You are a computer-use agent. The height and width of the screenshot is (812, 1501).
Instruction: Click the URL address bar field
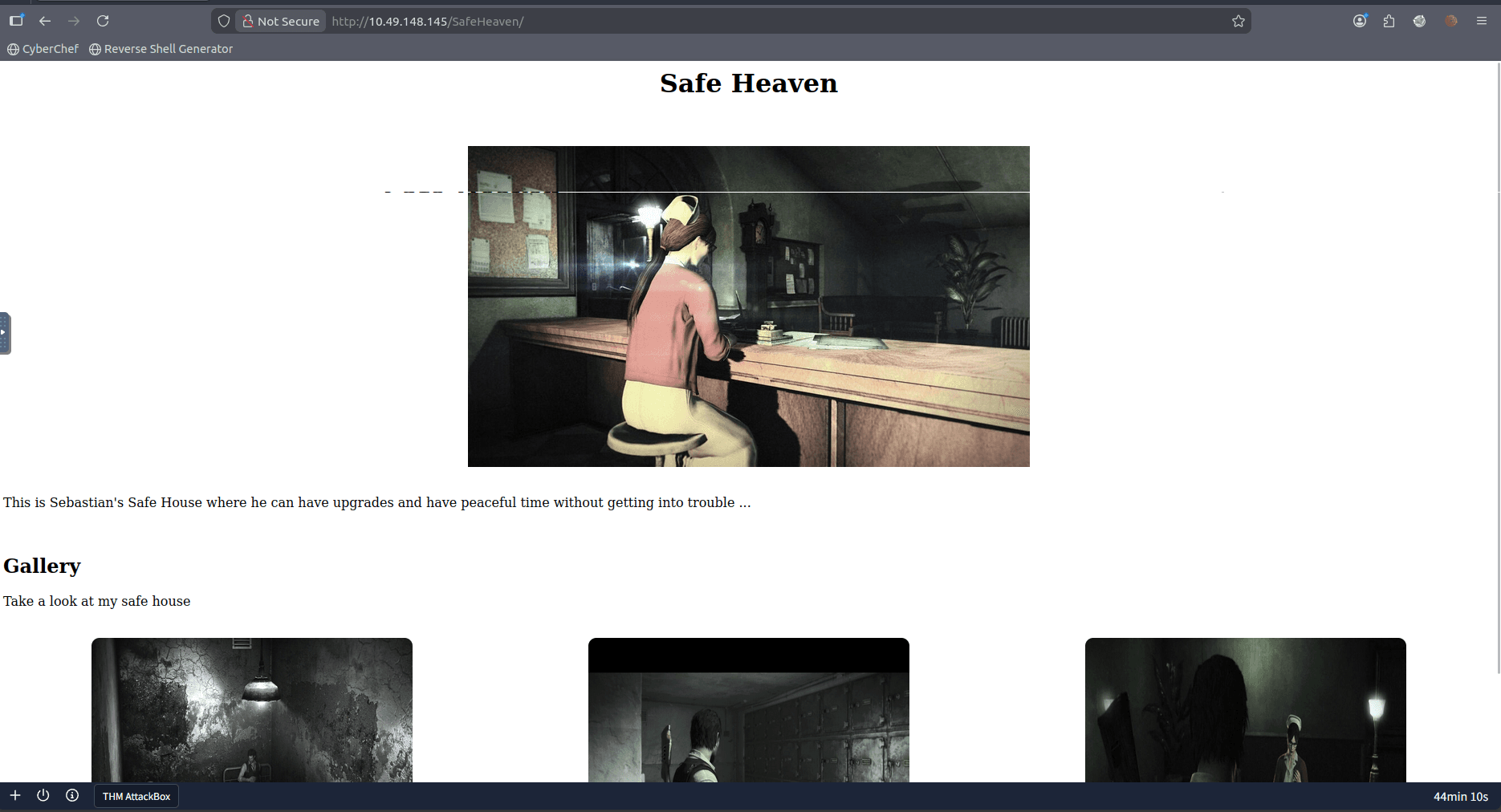(722, 21)
